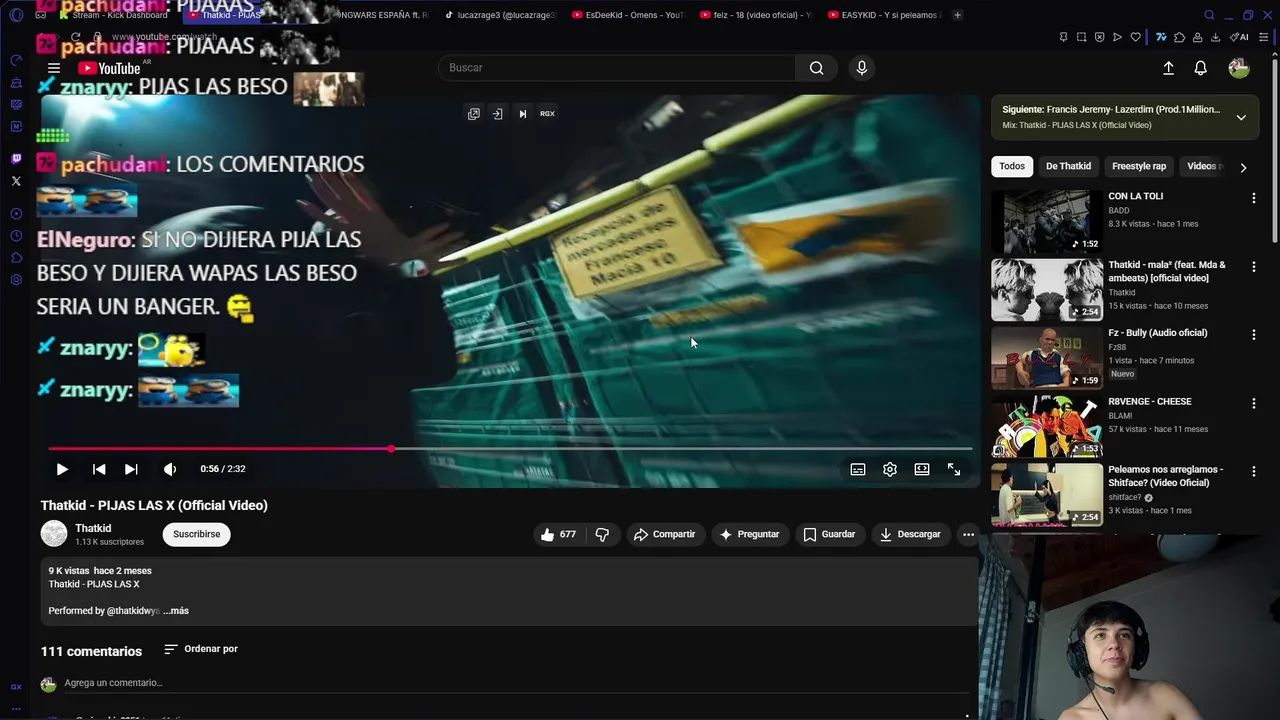
Task: Open X in Opera sidebar
Action: (x=16, y=181)
